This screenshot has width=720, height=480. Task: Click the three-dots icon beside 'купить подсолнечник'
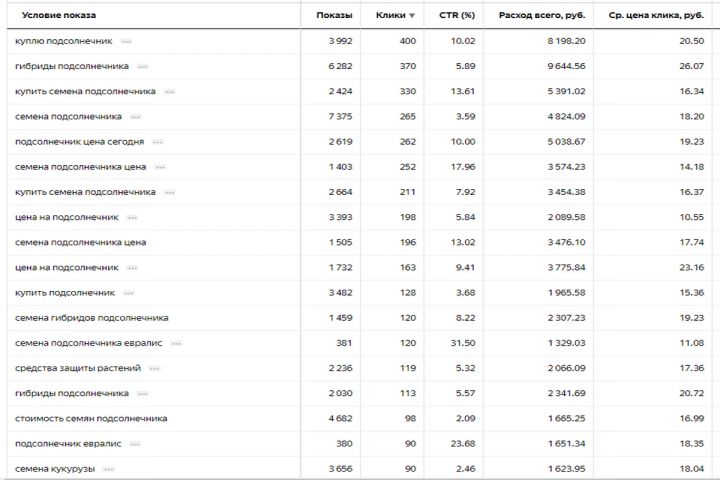coord(128,293)
